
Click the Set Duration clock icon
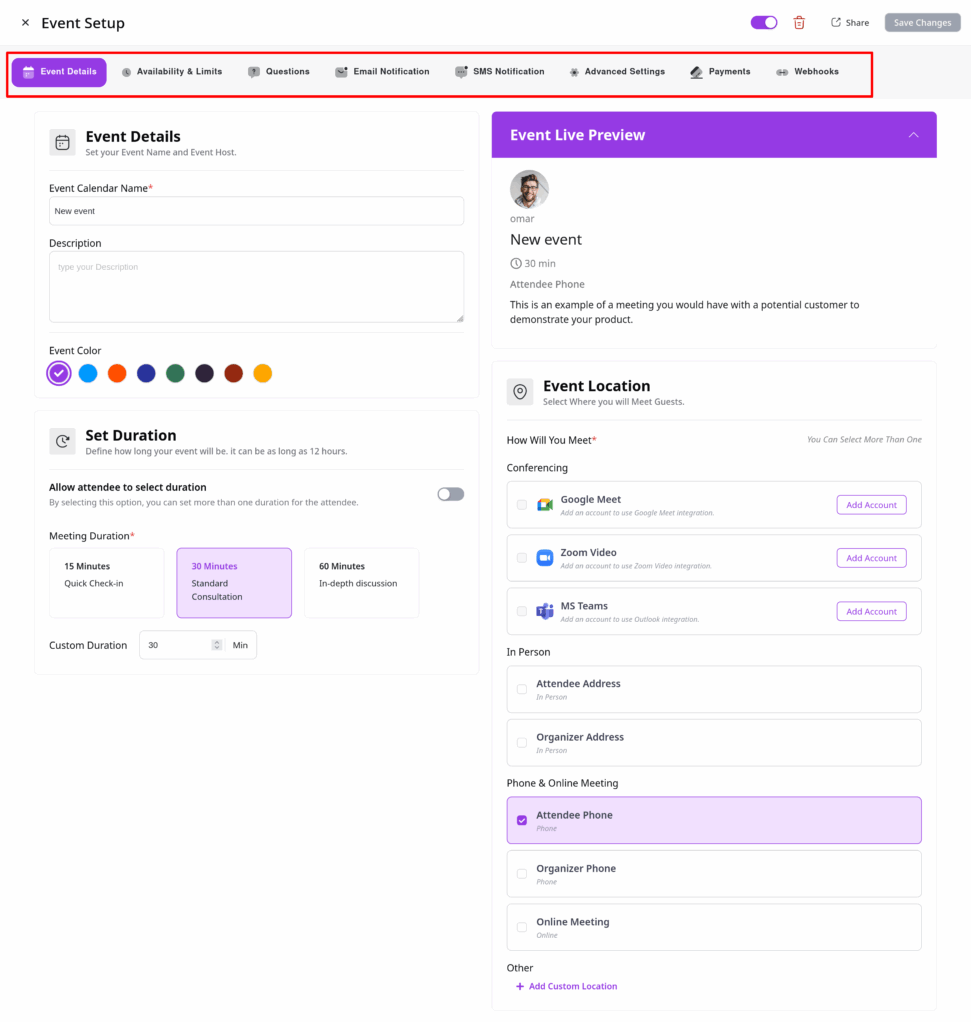[x=62, y=441]
